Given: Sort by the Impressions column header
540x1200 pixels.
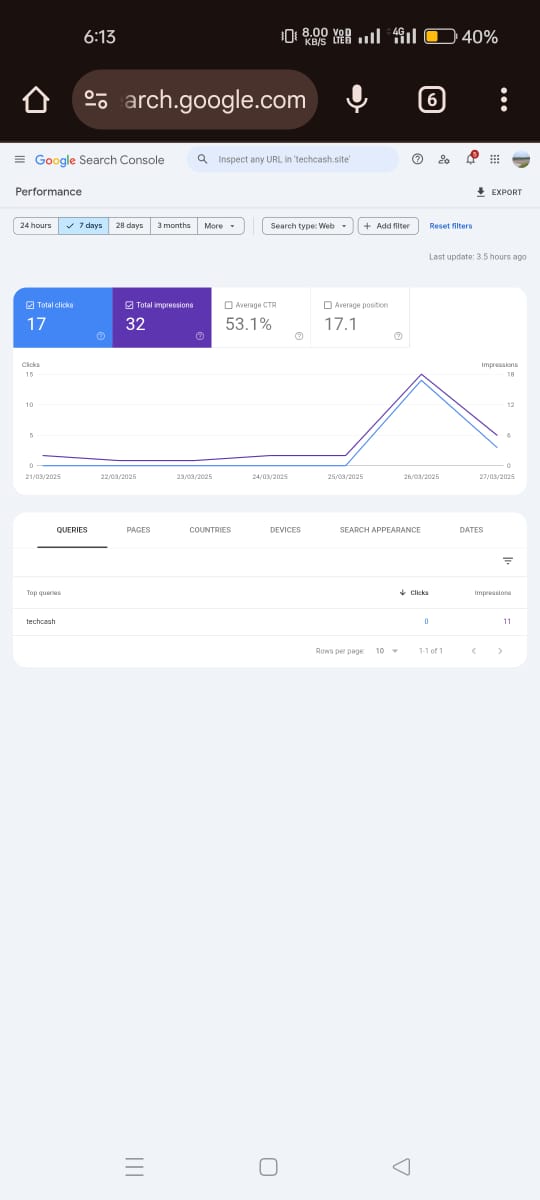Looking at the screenshot, I should [493, 593].
